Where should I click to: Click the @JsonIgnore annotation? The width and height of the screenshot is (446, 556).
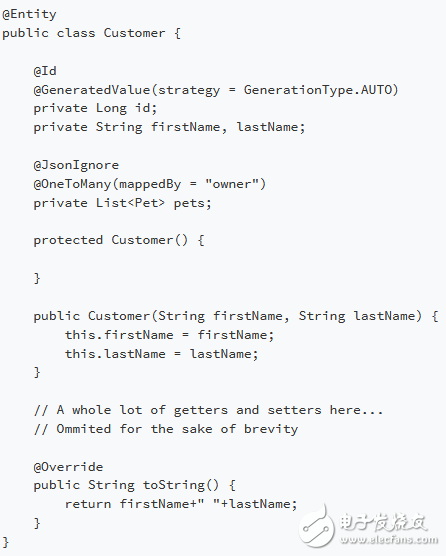76,165
